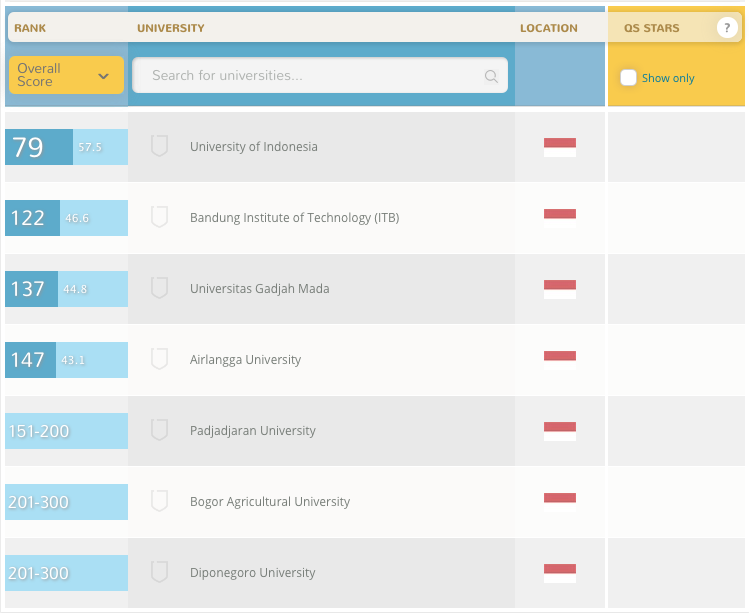Click the UNIVERSITY column header

[x=171, y=28]
